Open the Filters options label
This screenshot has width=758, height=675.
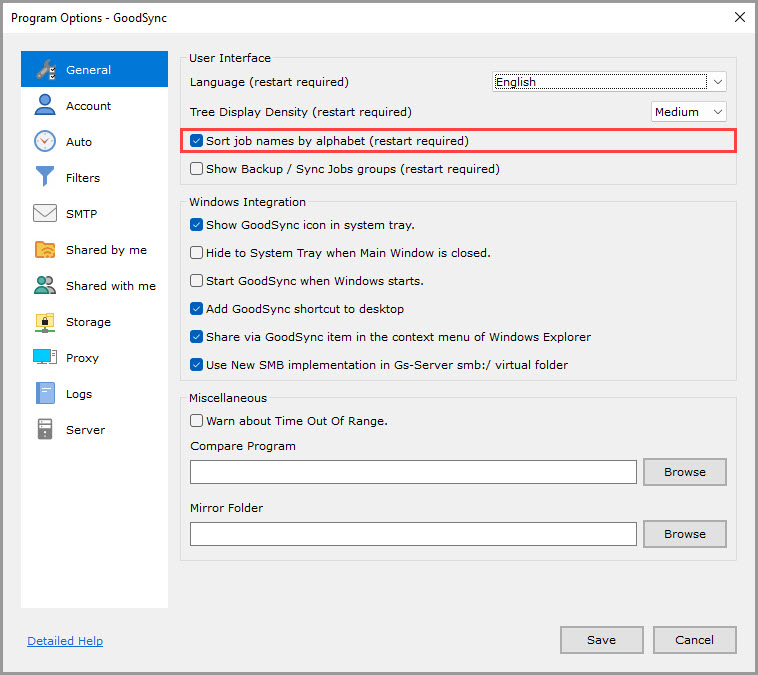pos(83,178)
